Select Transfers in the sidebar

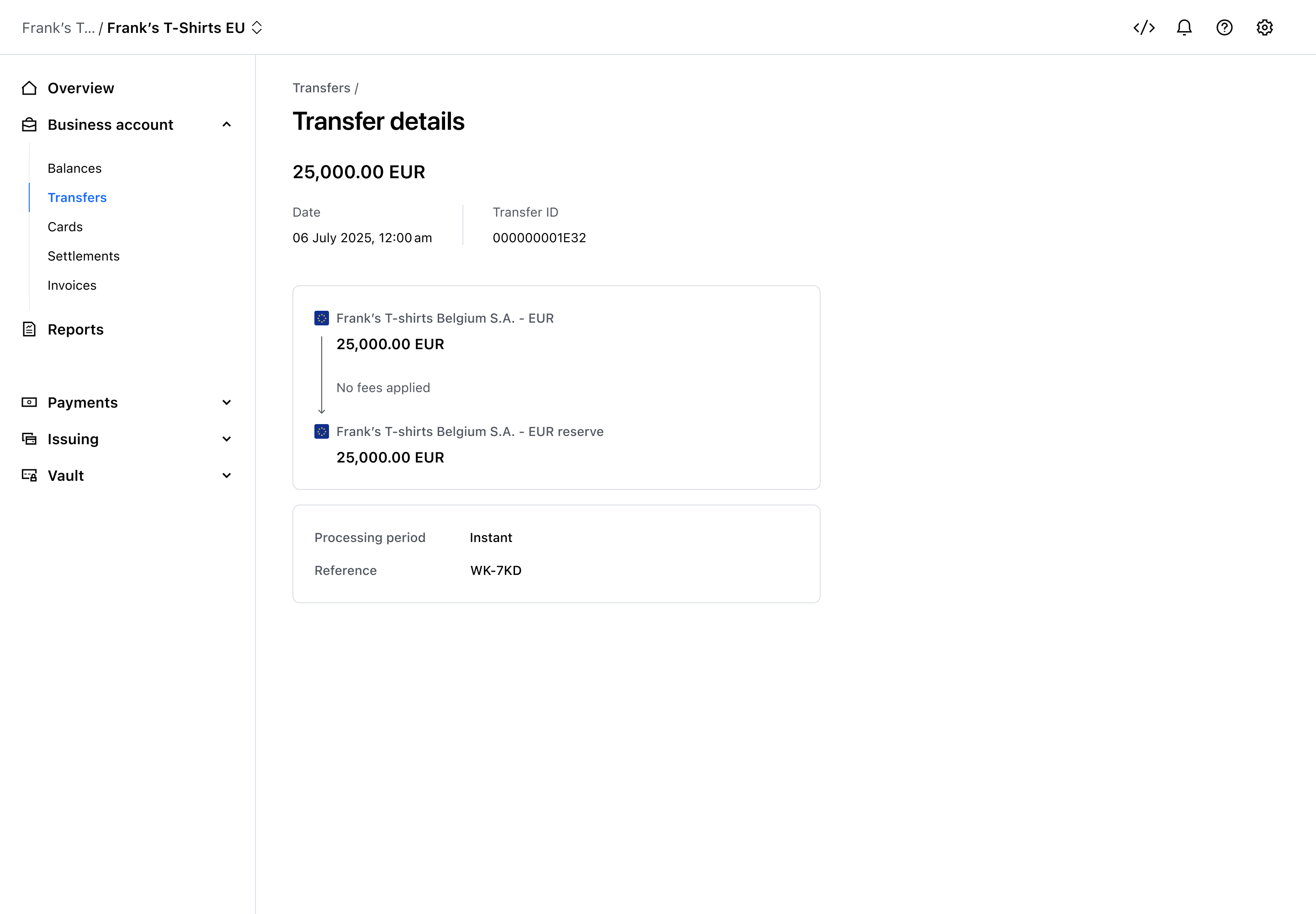77,197
